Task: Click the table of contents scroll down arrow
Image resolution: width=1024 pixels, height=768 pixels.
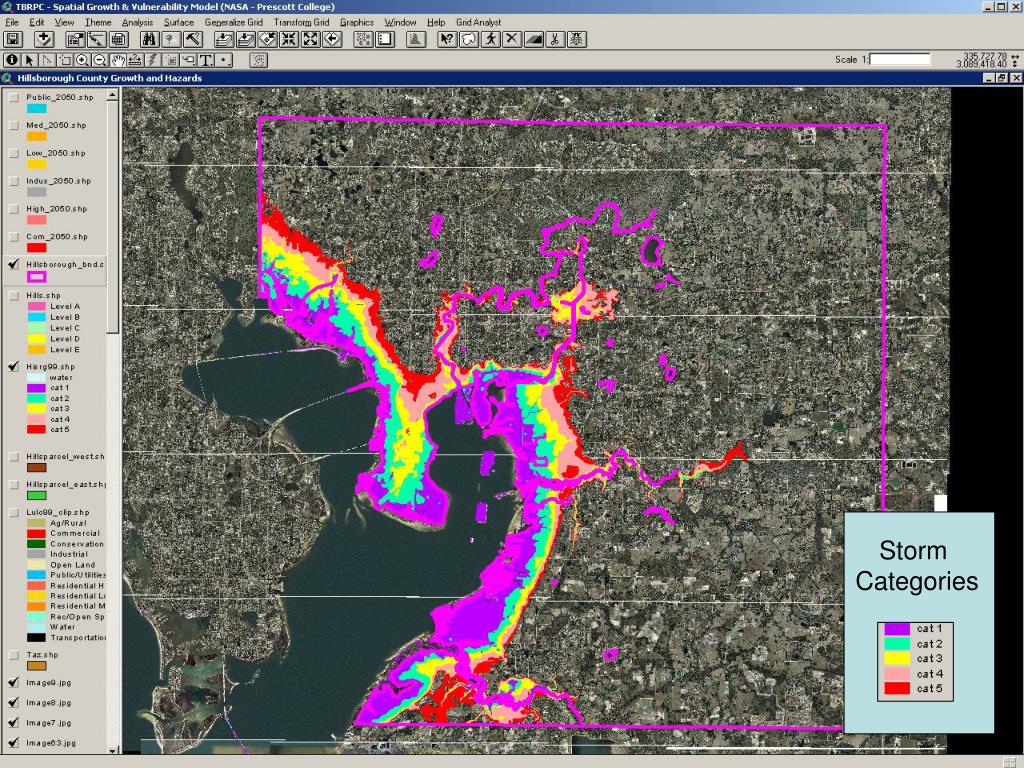Action: 112,750
